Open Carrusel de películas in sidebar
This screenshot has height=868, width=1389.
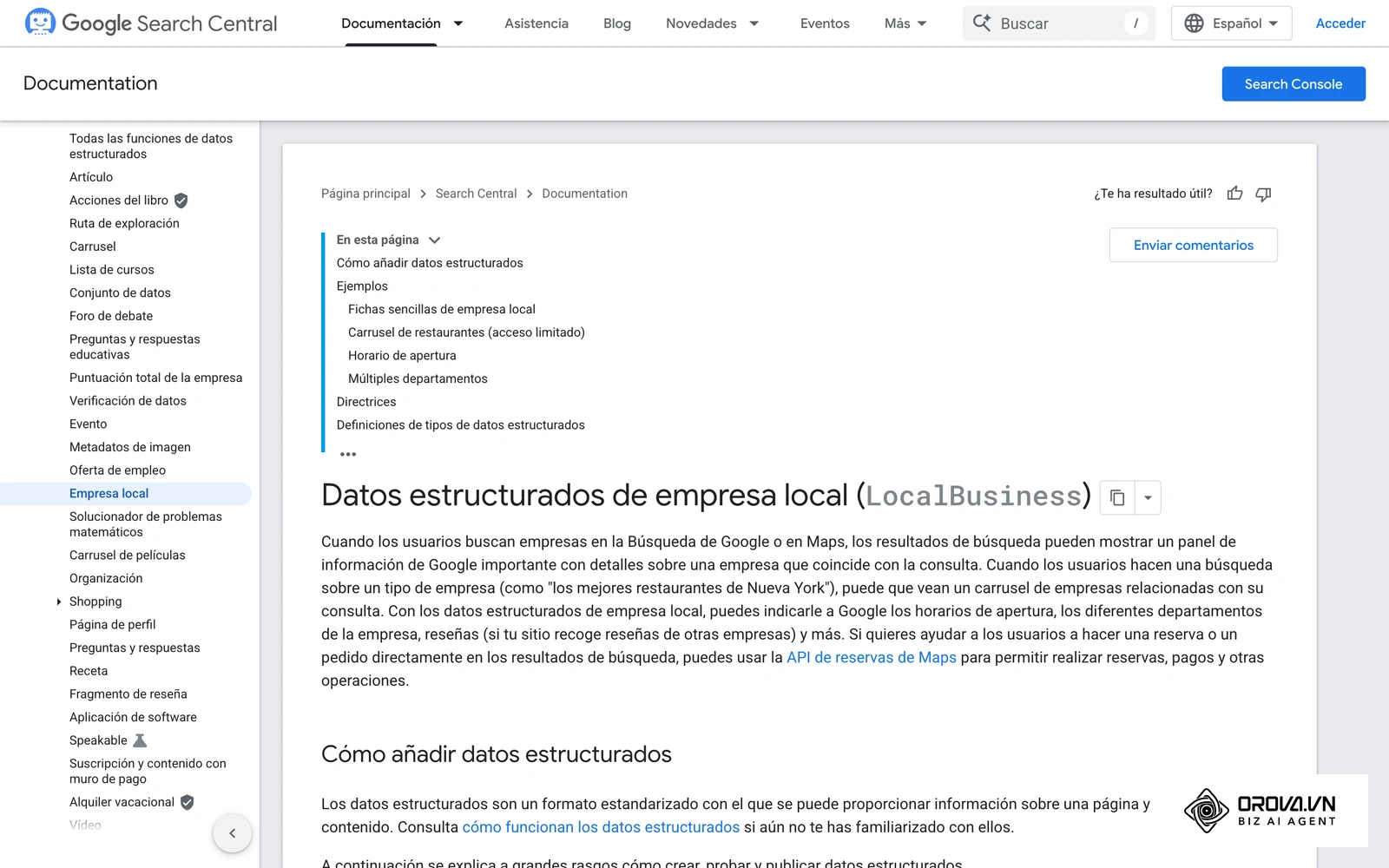[128, 556]
